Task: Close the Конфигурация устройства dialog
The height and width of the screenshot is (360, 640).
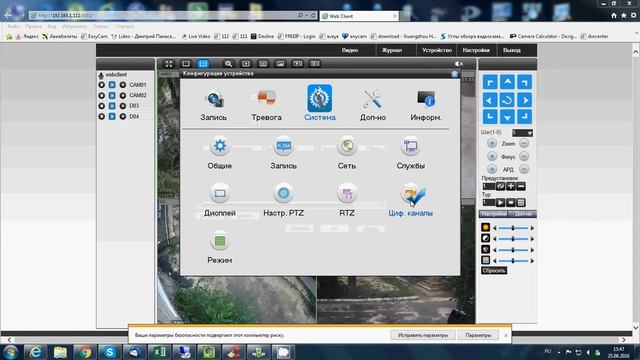Action: (x=454, y=74)
